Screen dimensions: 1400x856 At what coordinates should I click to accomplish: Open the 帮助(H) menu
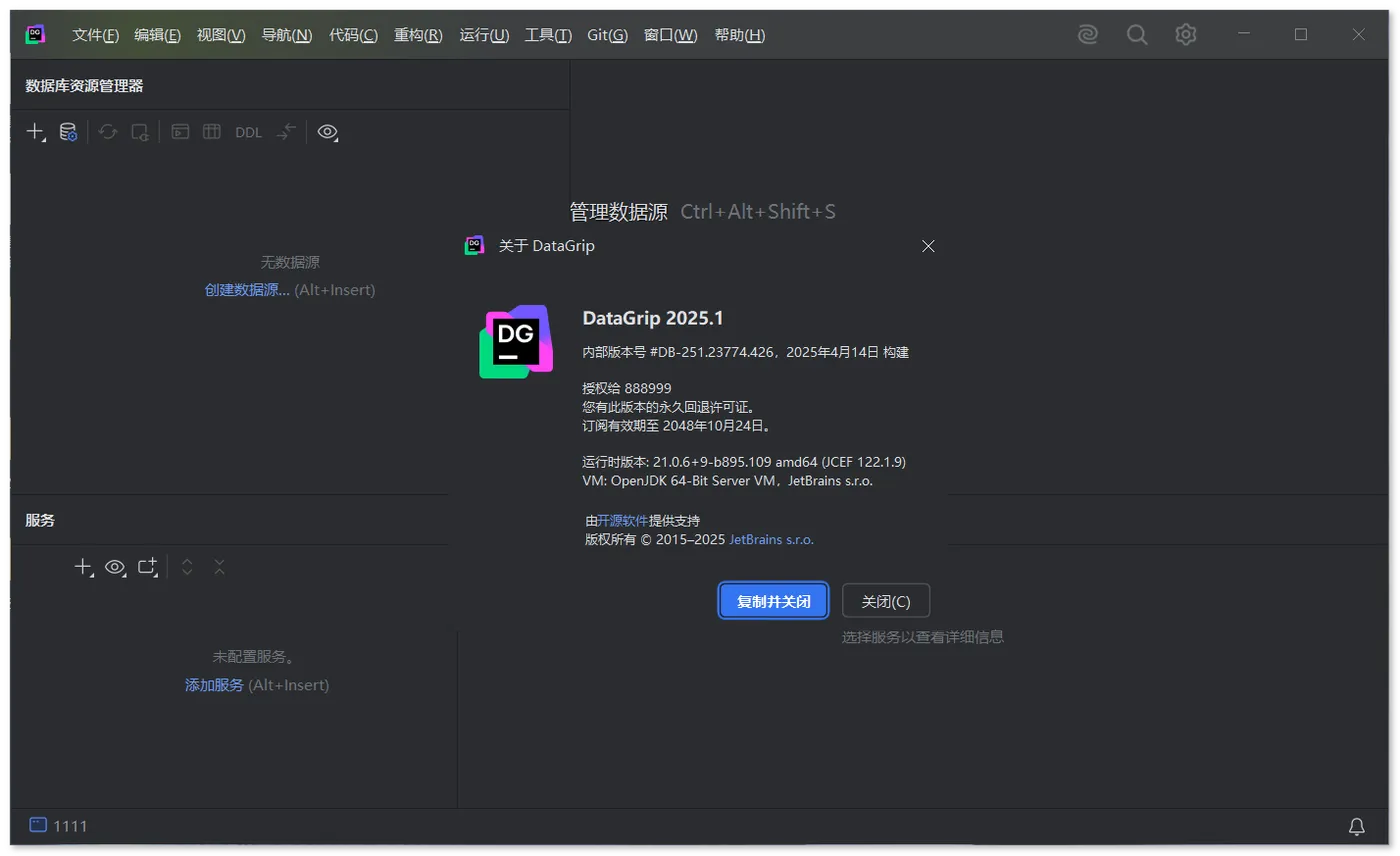click(740, 35)
